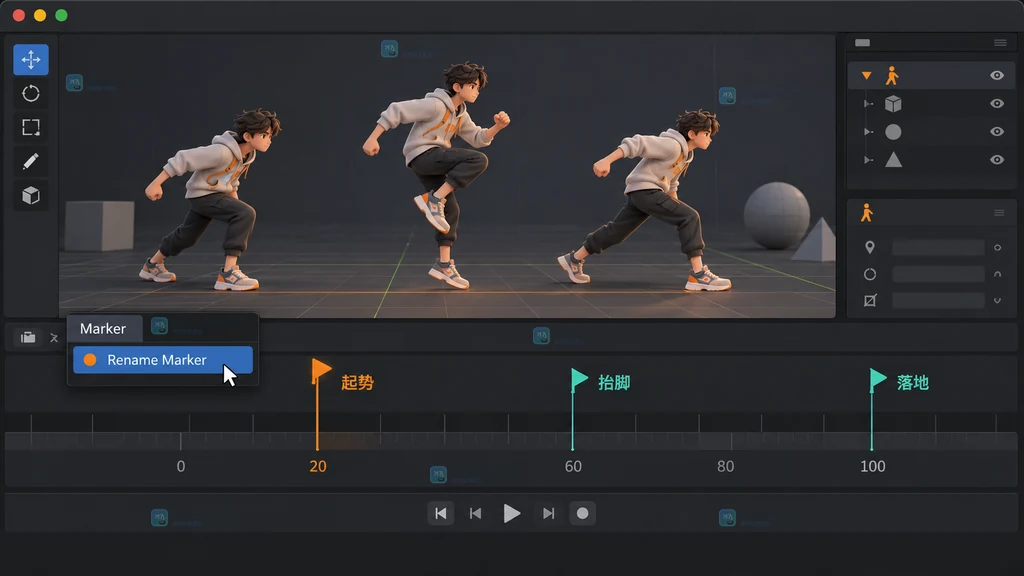Collapse the character hierarchy triangle
This screenshot has width=1024, height=576.
click(x=866, y=76)
